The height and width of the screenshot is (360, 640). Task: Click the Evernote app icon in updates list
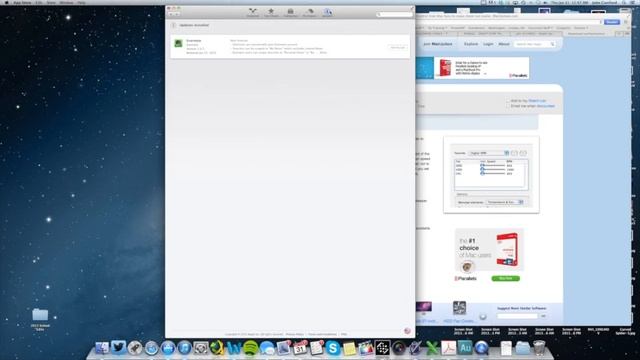[x=178, y=43]
